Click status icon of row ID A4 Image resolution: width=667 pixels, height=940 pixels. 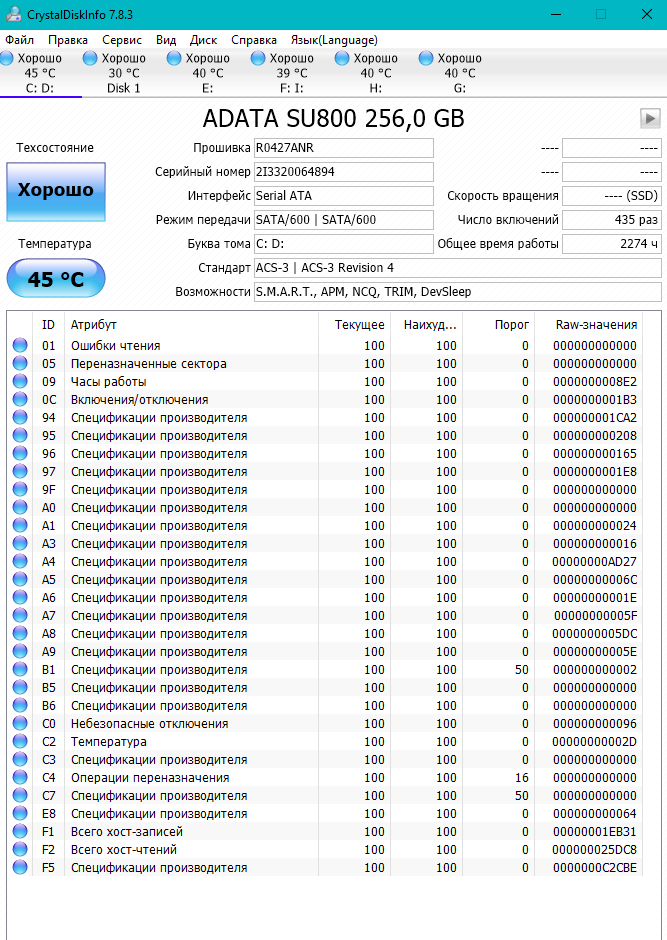click(x=20, y=561)
